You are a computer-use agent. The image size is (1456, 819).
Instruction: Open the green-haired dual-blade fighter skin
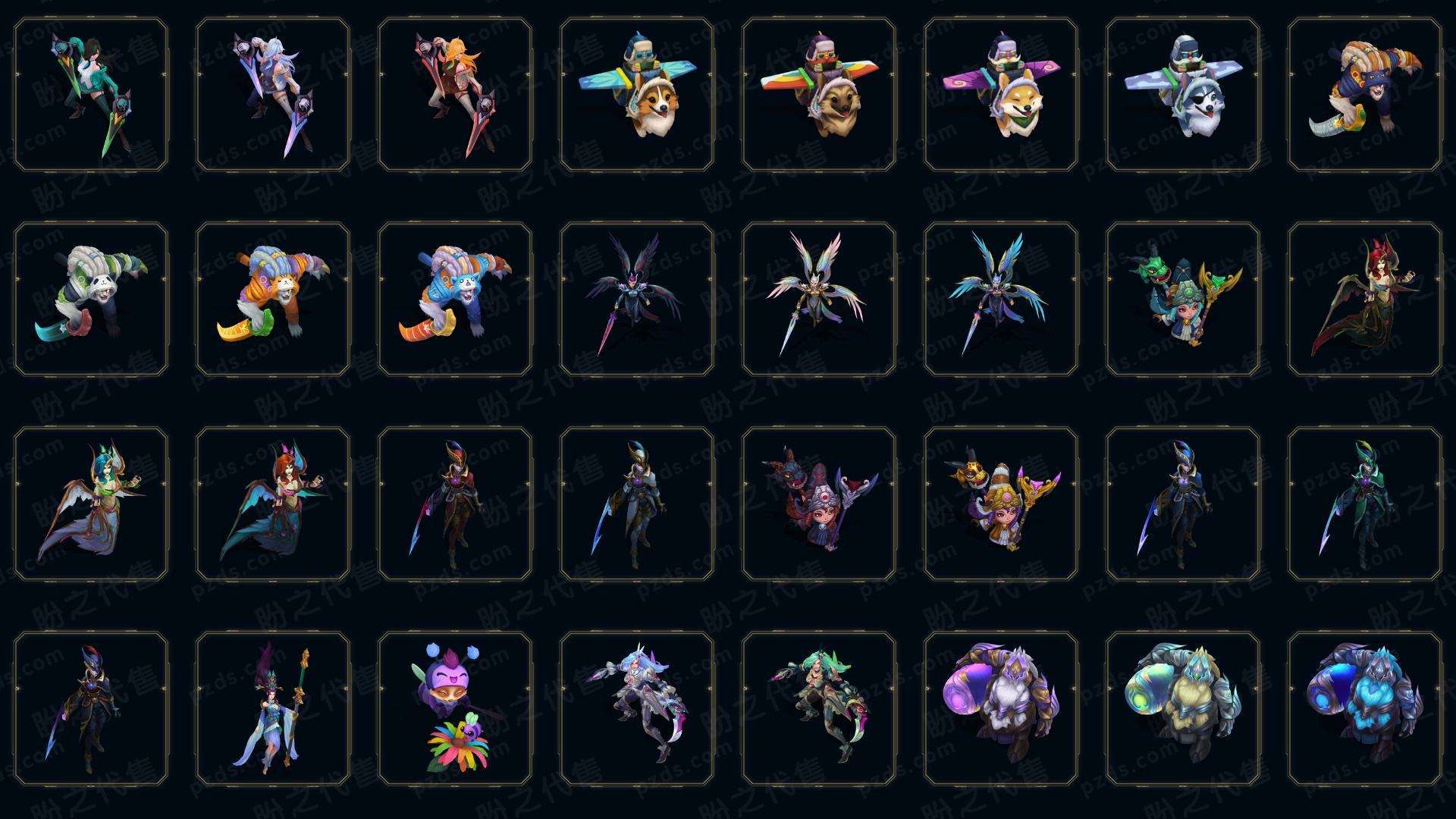click(90, 94)
